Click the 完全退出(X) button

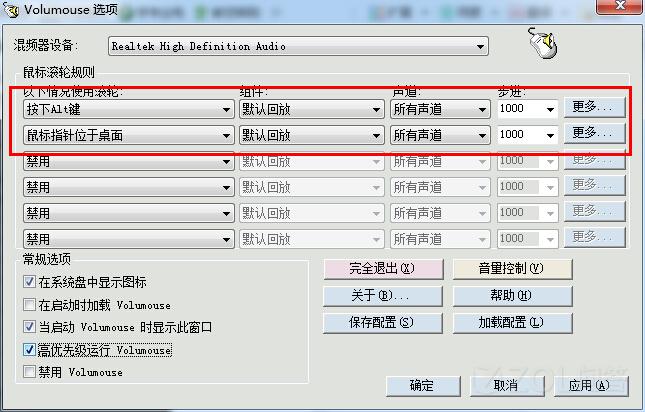point(383,269)
